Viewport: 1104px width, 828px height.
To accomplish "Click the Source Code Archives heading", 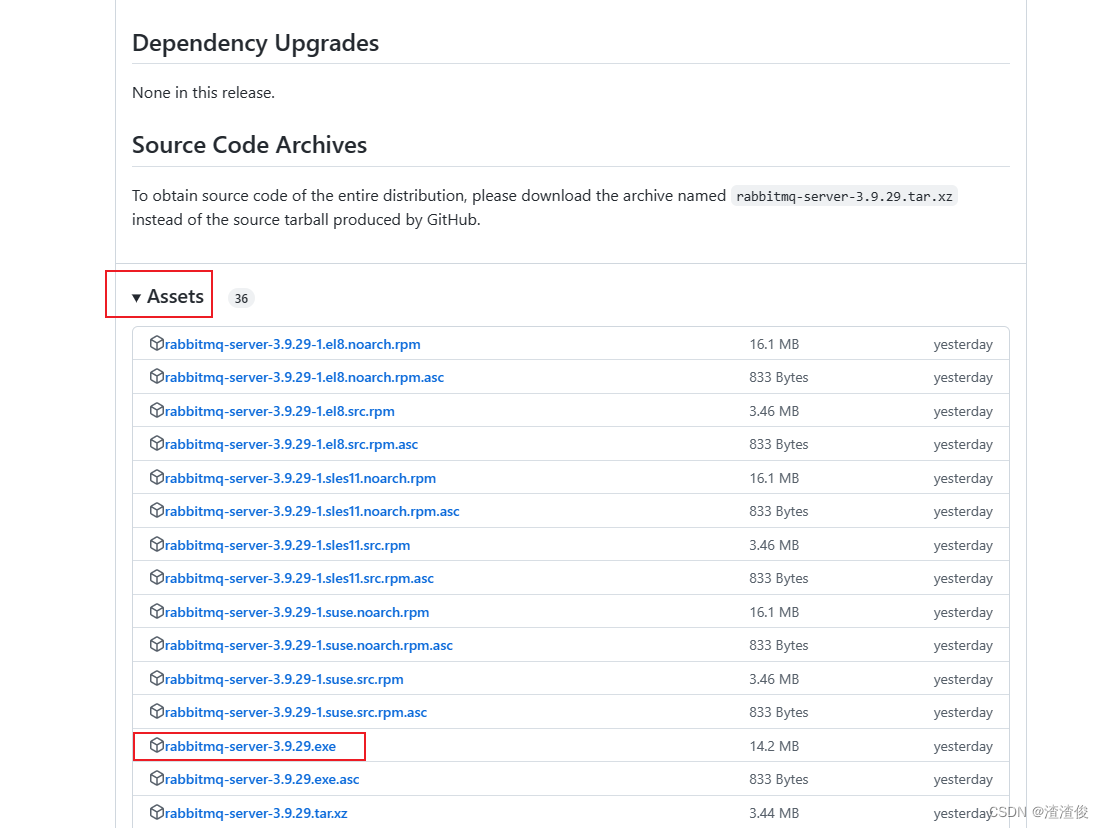I will click(x=250, y=145).
